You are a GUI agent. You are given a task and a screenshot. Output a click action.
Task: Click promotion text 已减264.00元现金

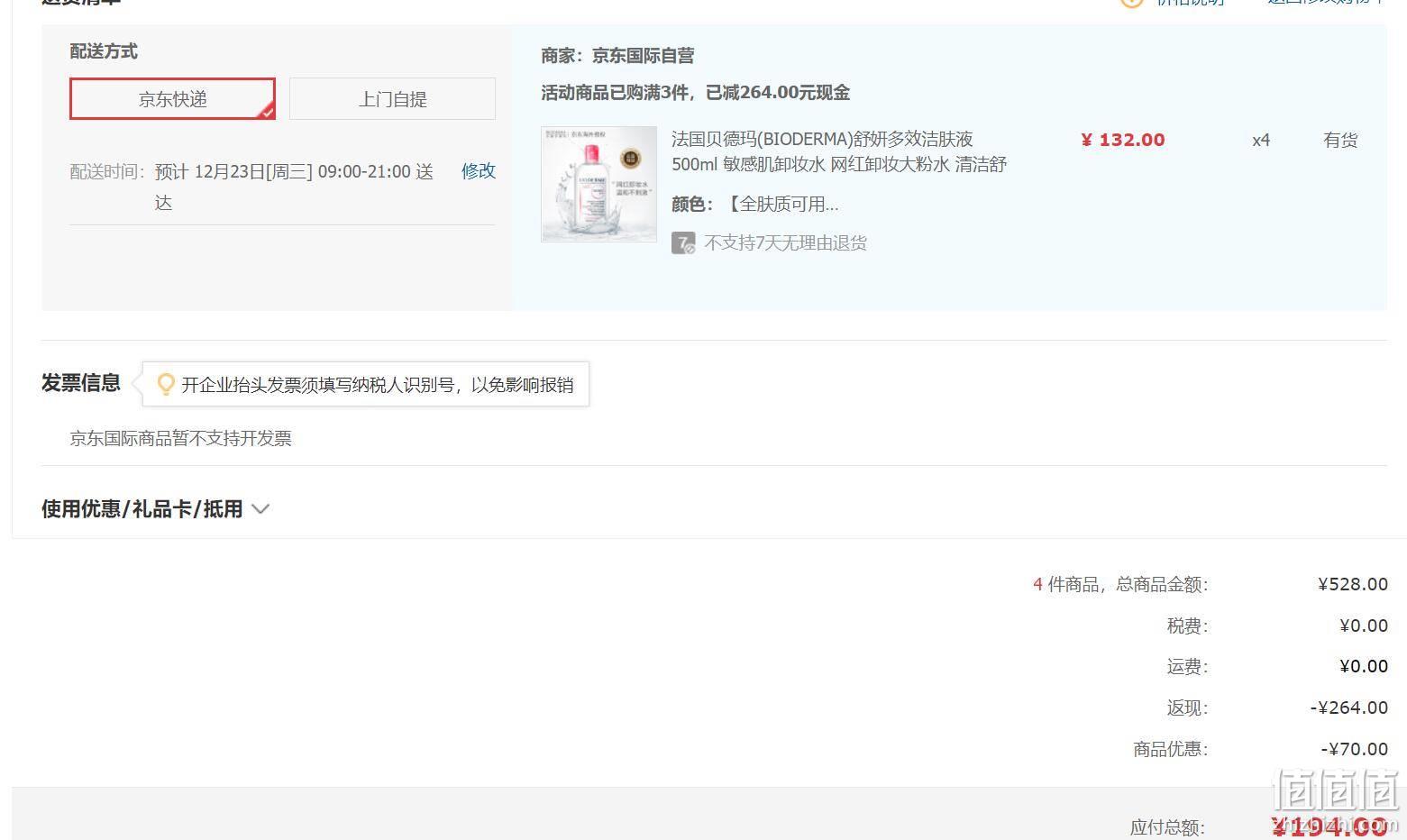click(778, 92)
